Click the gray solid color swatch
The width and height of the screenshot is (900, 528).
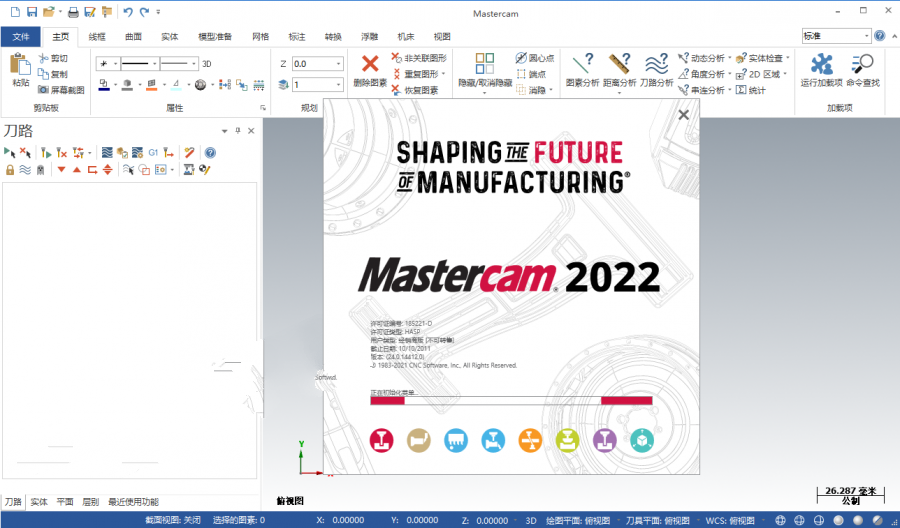point(127,85)
